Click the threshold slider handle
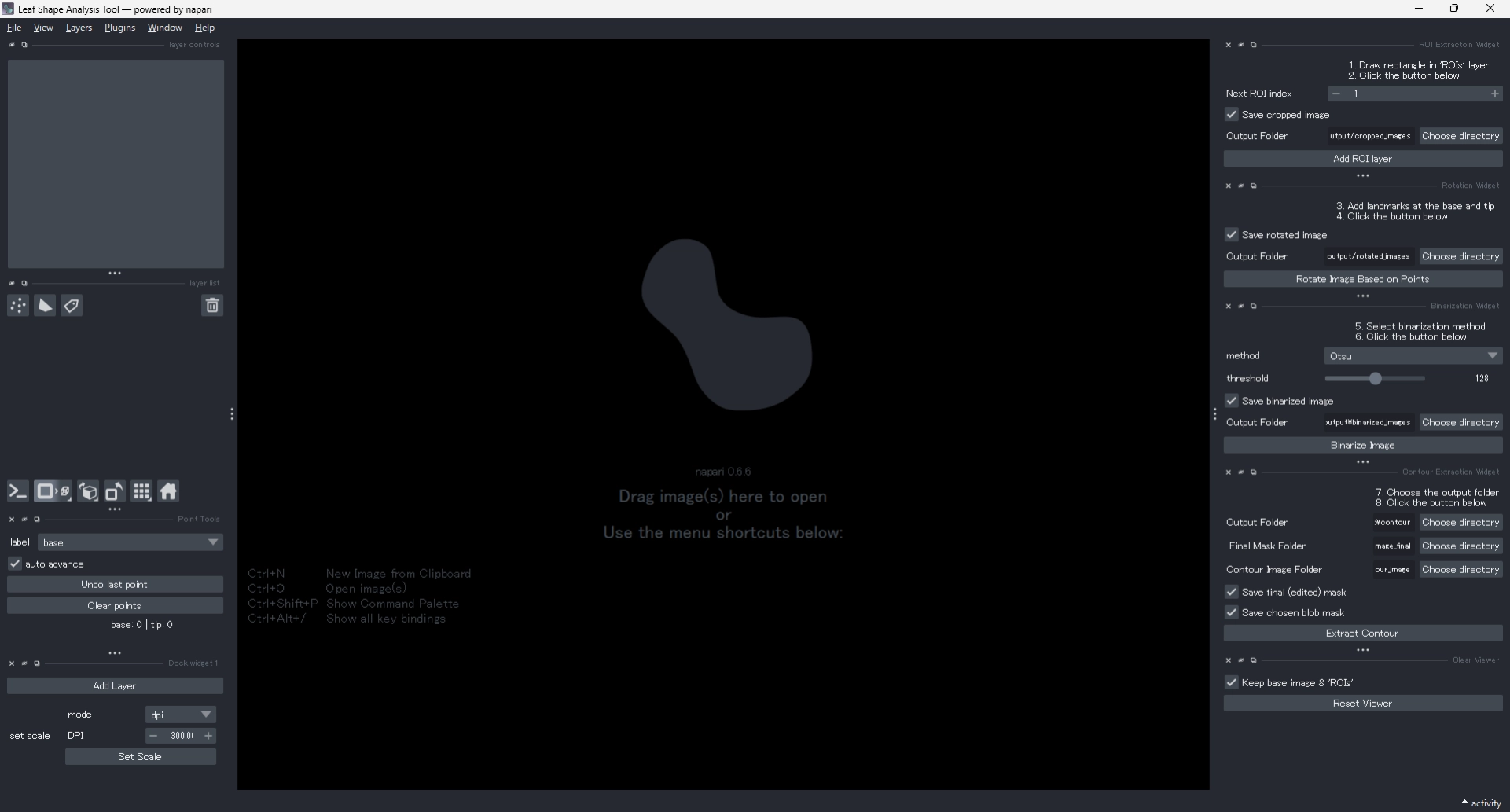The width and height of the screenshot is (1510, 812). [1375, 379]
